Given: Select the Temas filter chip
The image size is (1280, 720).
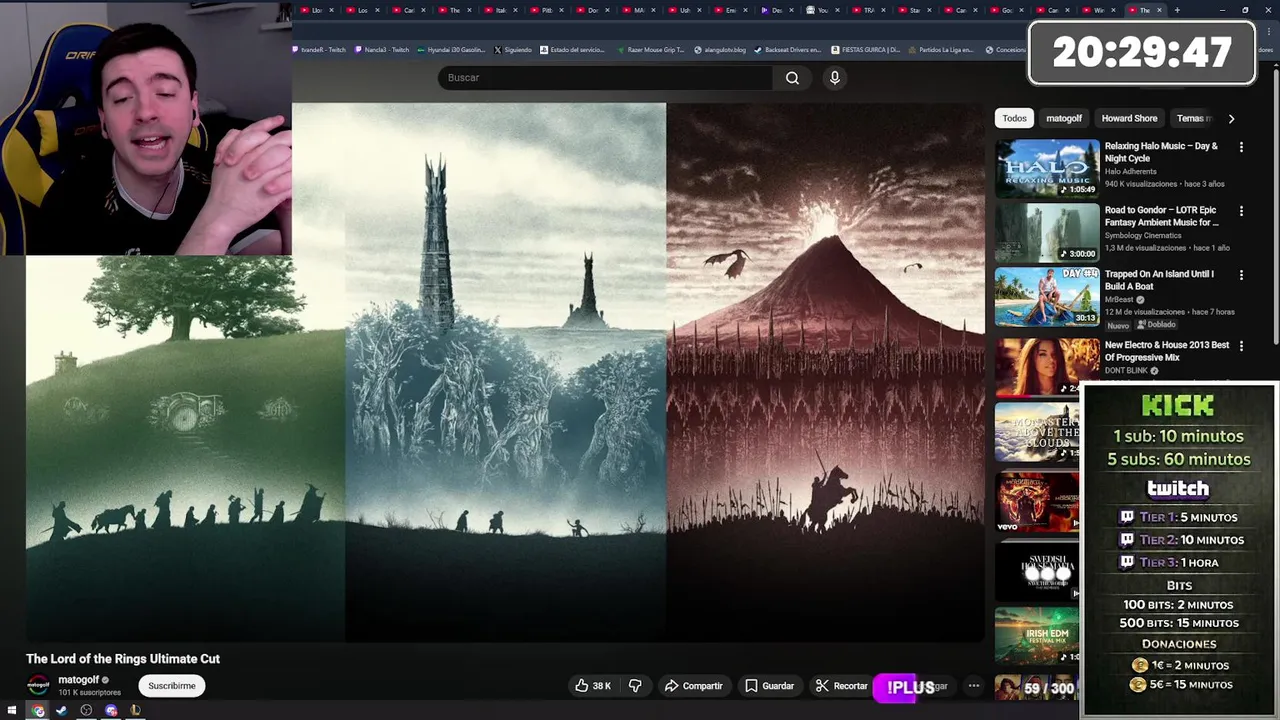Looking at the screenshot, I should click(x=1194, y=118).
